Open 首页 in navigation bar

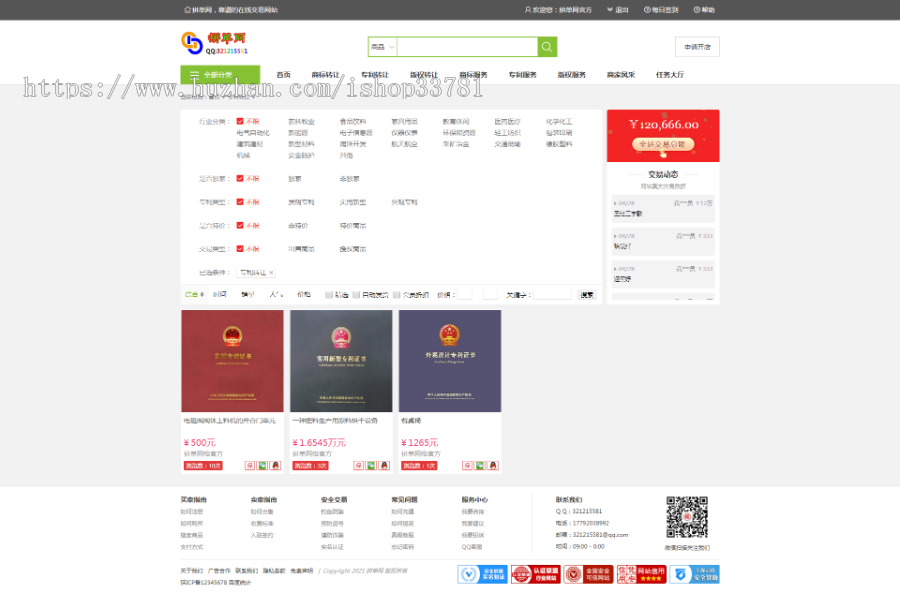(284, 75)
